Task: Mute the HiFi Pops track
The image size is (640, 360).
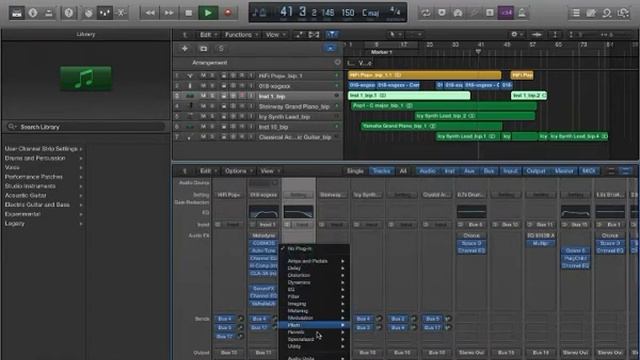Action: click(203, 76)
